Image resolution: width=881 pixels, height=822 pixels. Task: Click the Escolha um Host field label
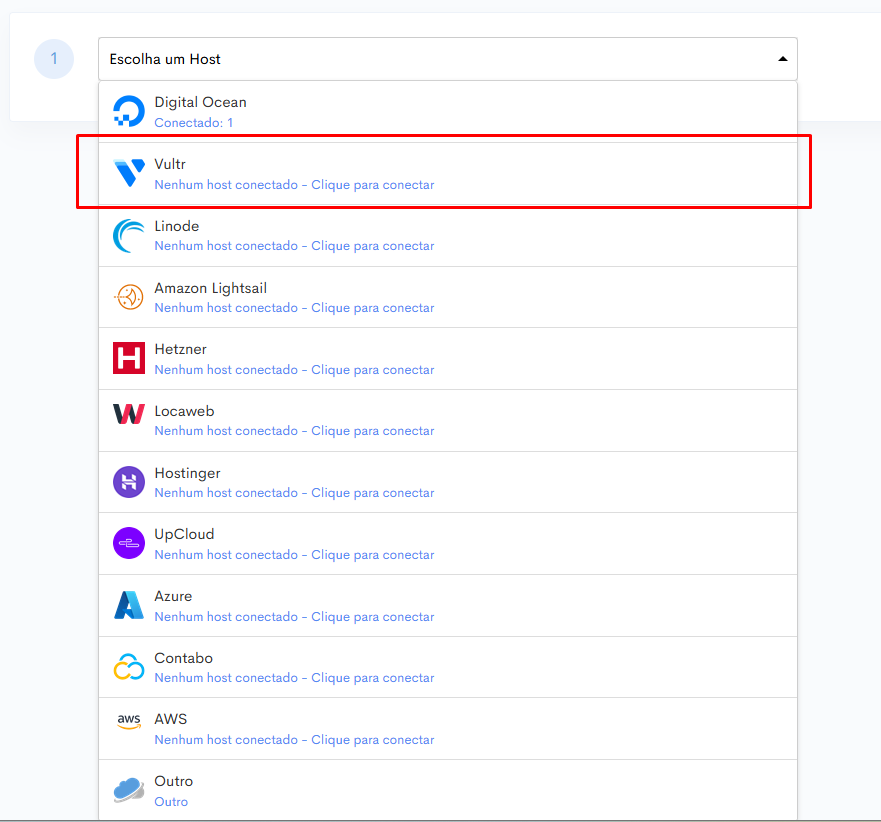click(x=165, y=59)
